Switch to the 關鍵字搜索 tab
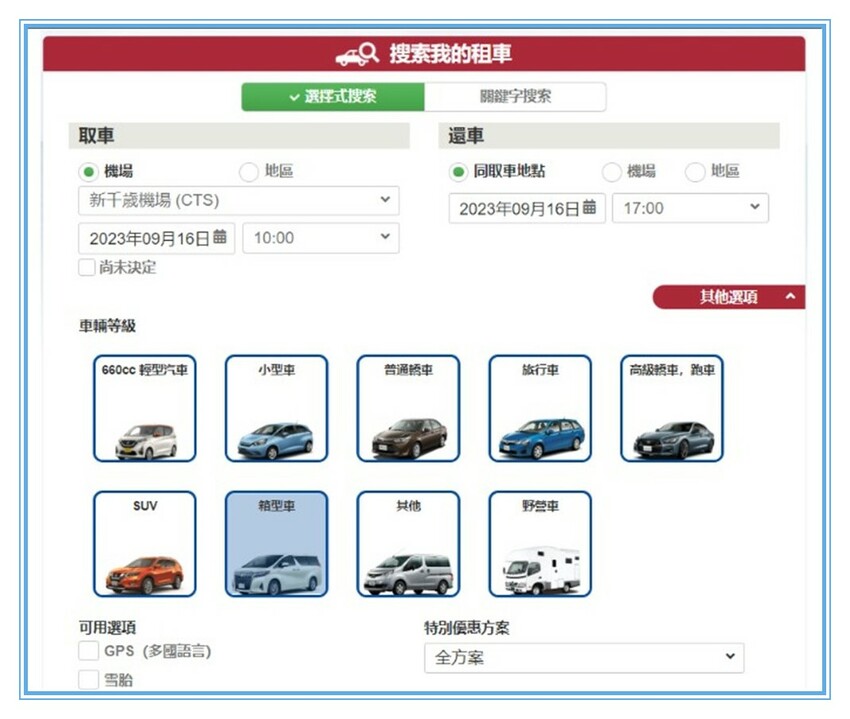 coord(515,97)
